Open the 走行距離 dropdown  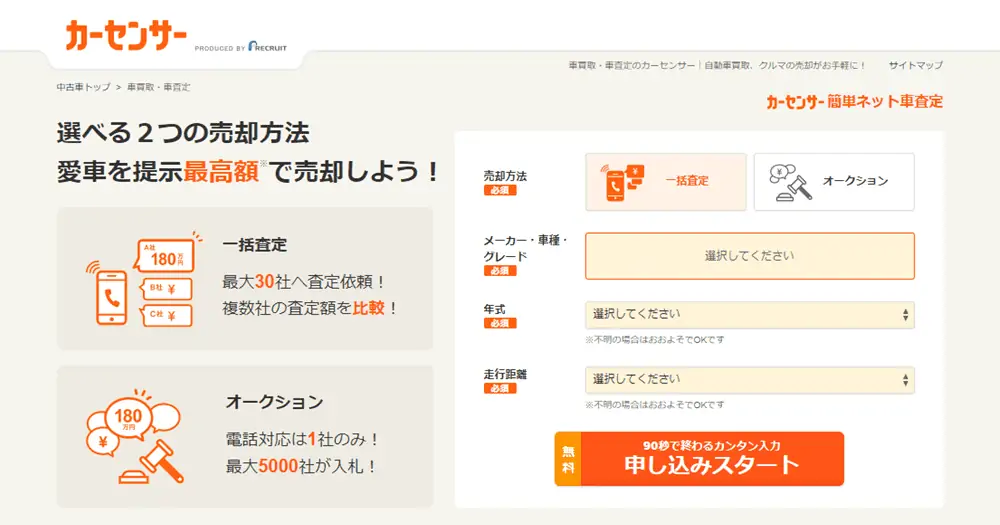pyautogui.click(x=750, y=380)
